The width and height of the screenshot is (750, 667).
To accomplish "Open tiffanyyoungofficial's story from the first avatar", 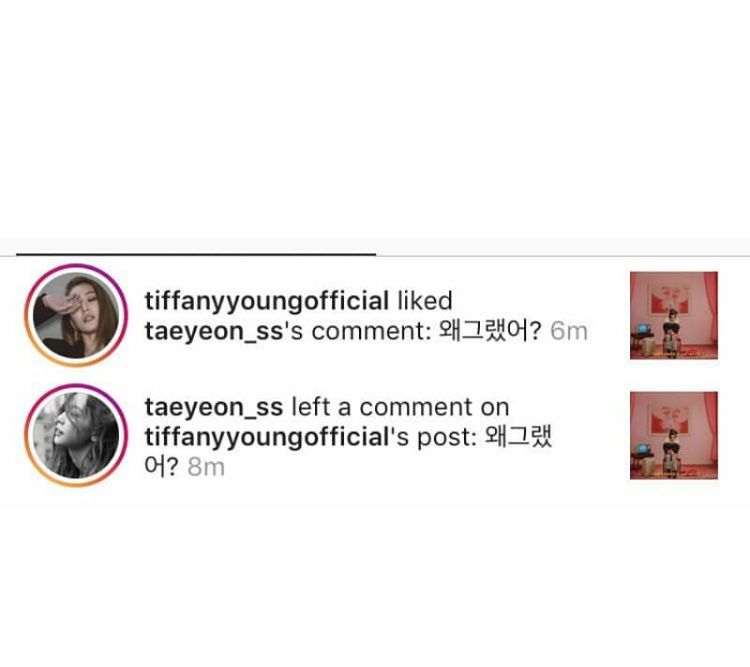I will coord(76,316).
